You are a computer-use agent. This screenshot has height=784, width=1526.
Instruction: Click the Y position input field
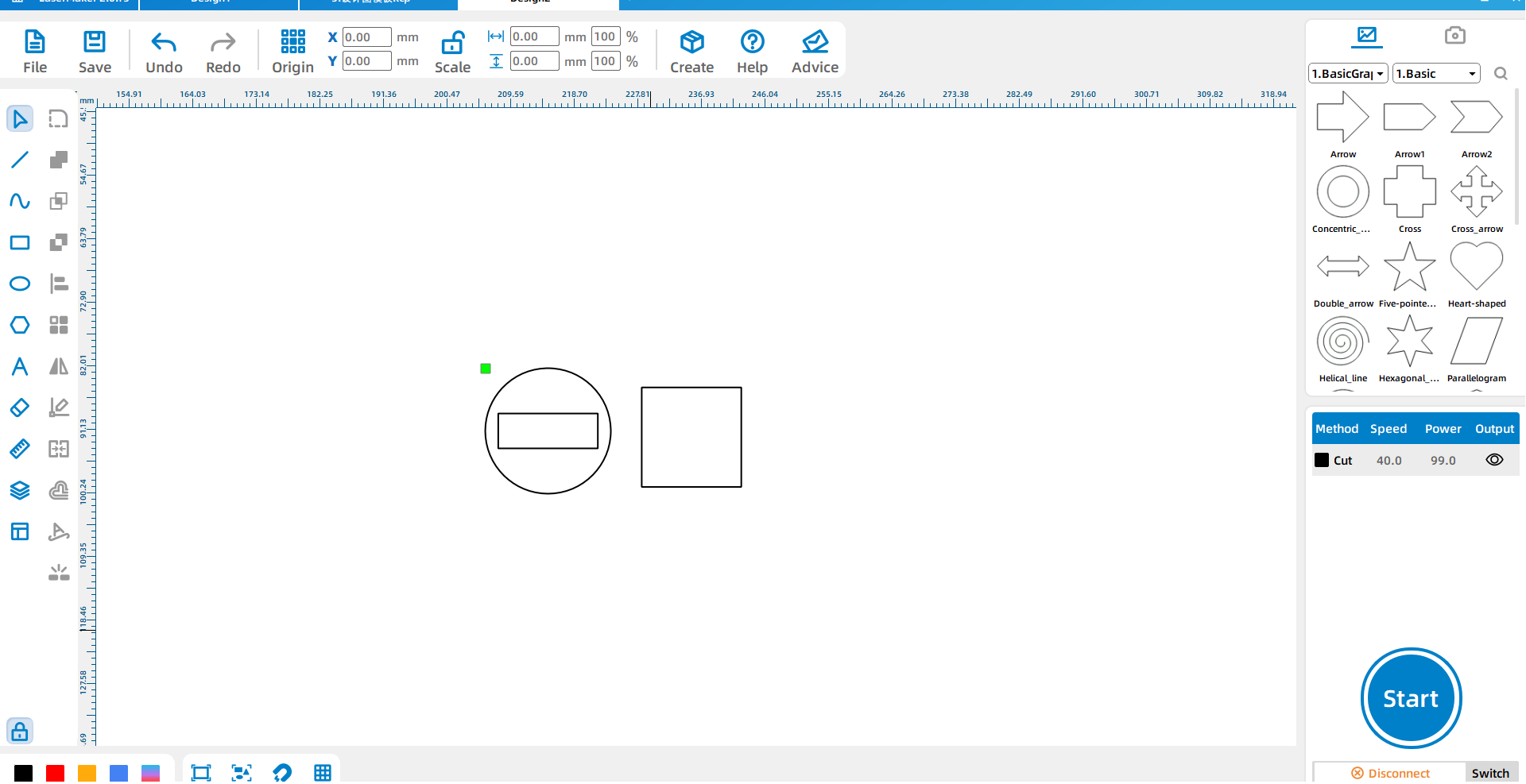(x=366, y=61)
